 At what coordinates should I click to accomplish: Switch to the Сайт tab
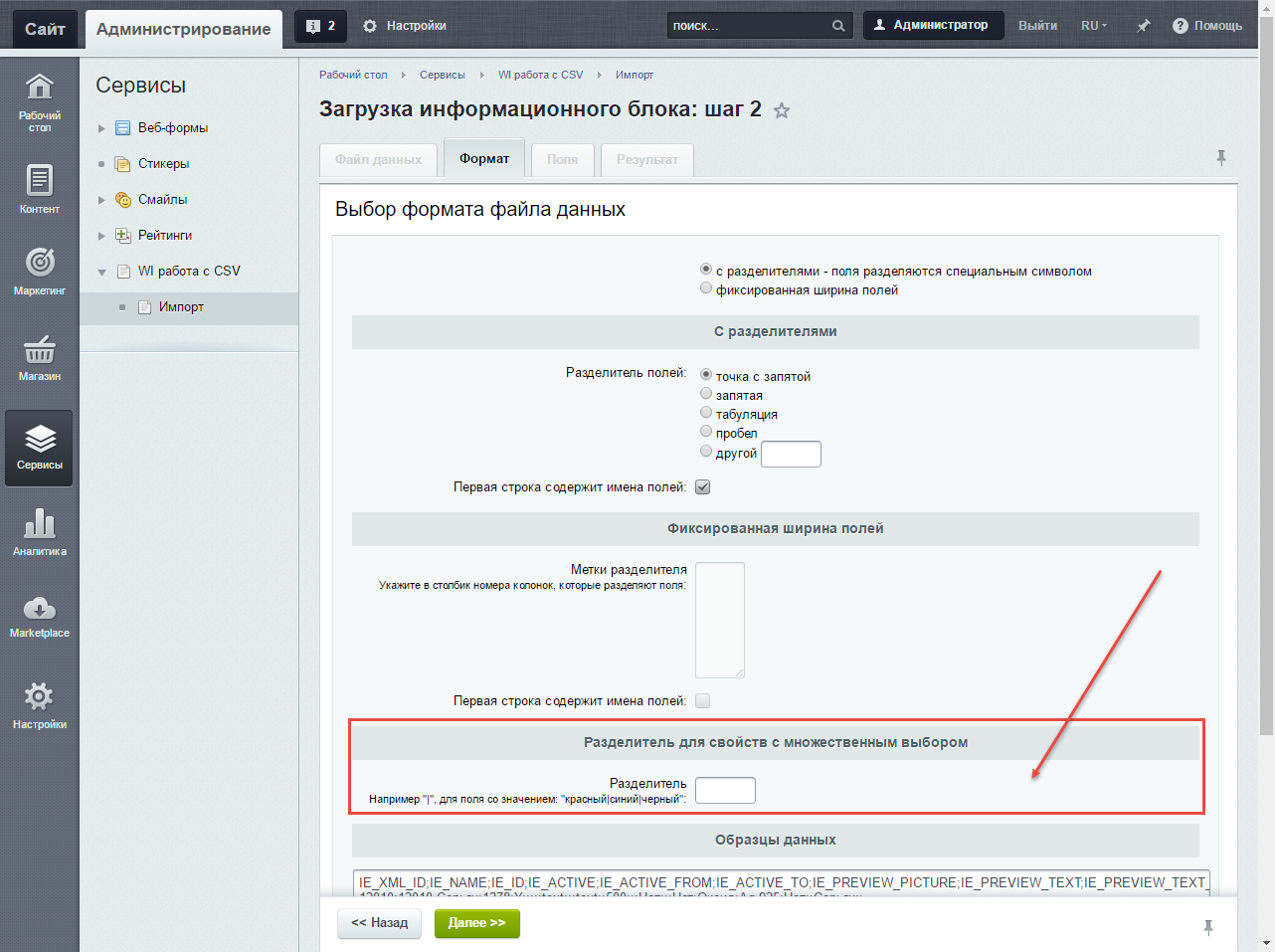pyautogui.click(x=45, y=29)
